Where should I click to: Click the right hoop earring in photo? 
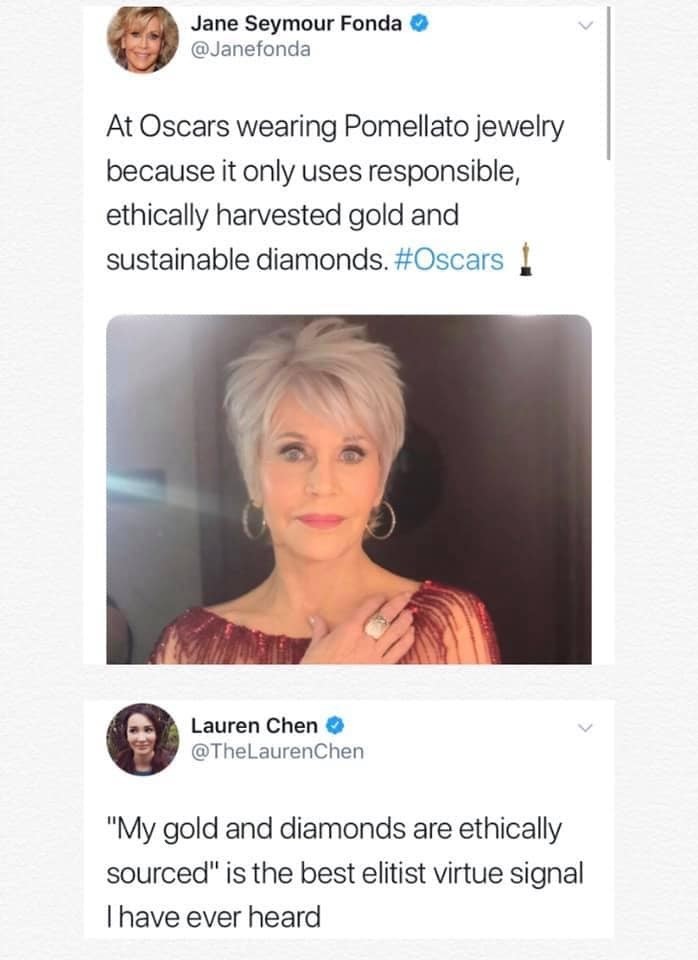click(x=382, y=520)
